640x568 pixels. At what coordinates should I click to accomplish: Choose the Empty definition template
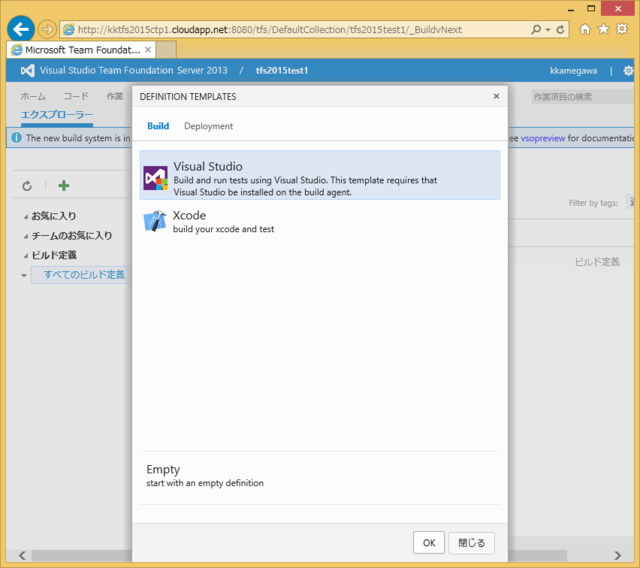pyautogui.click(x=320, y=478)
